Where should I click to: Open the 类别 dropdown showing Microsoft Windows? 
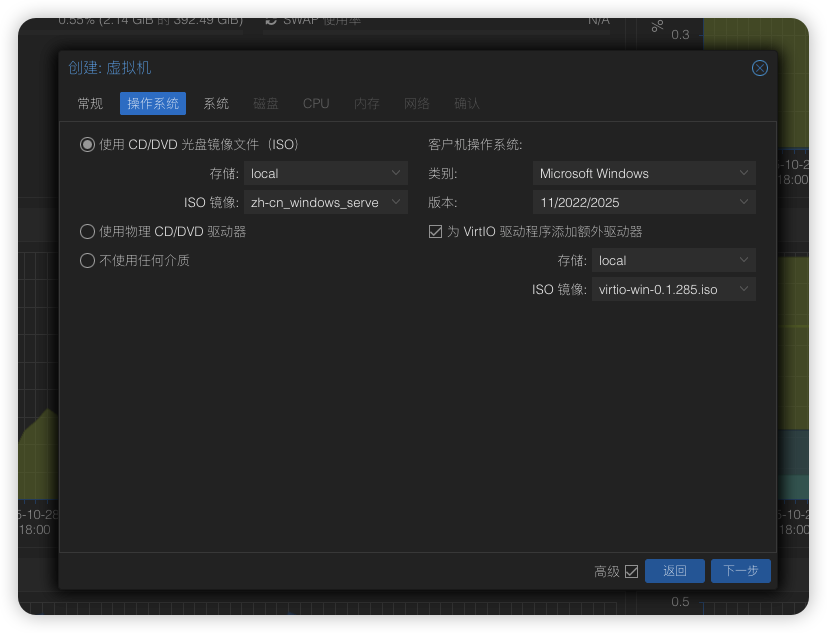[643, 173]
